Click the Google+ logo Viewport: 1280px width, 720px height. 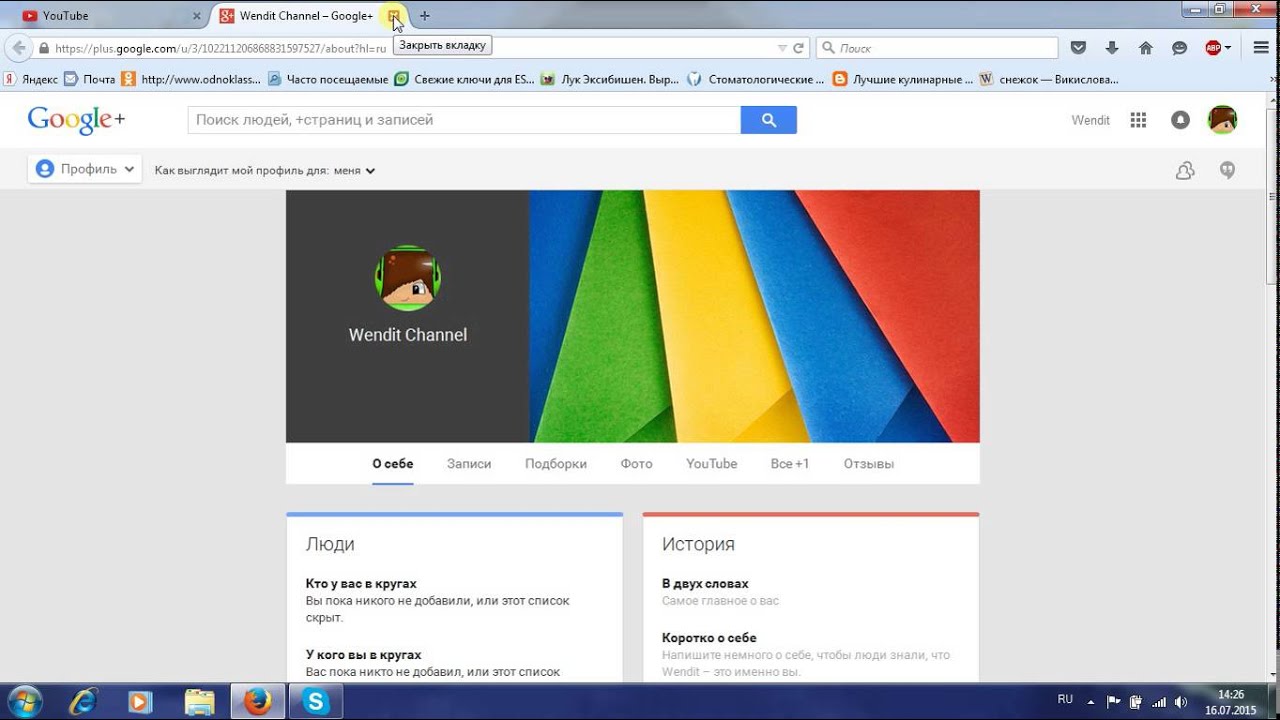[76, 120]
